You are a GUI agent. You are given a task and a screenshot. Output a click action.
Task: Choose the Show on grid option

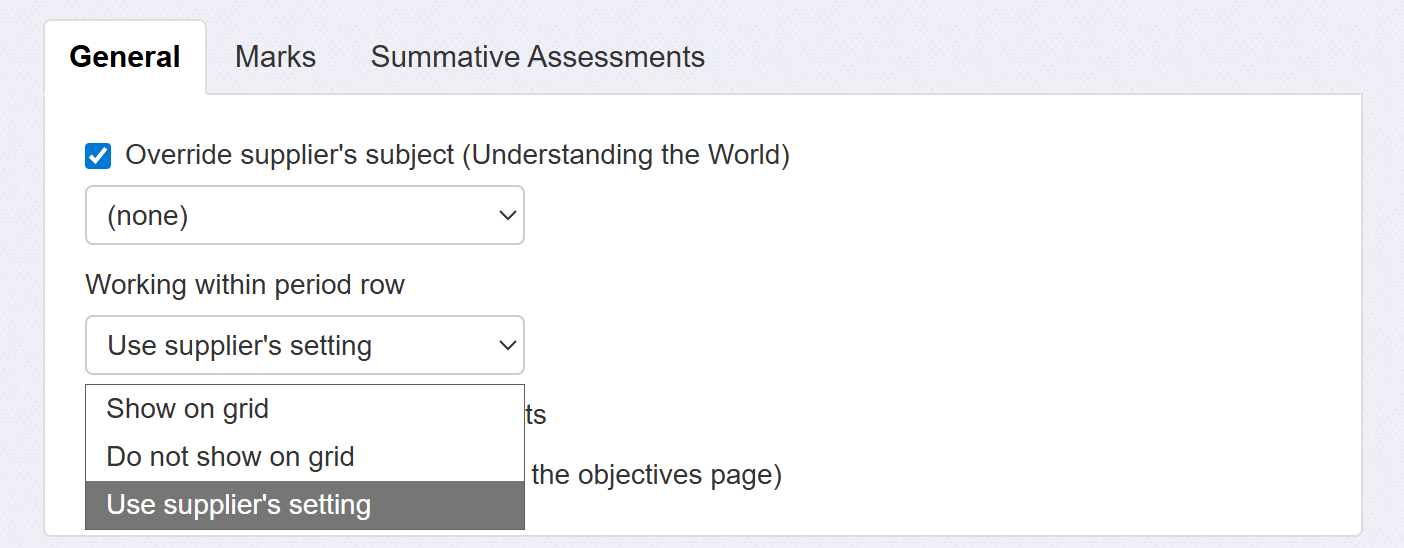pyautogui.click(x=188, y=409)
